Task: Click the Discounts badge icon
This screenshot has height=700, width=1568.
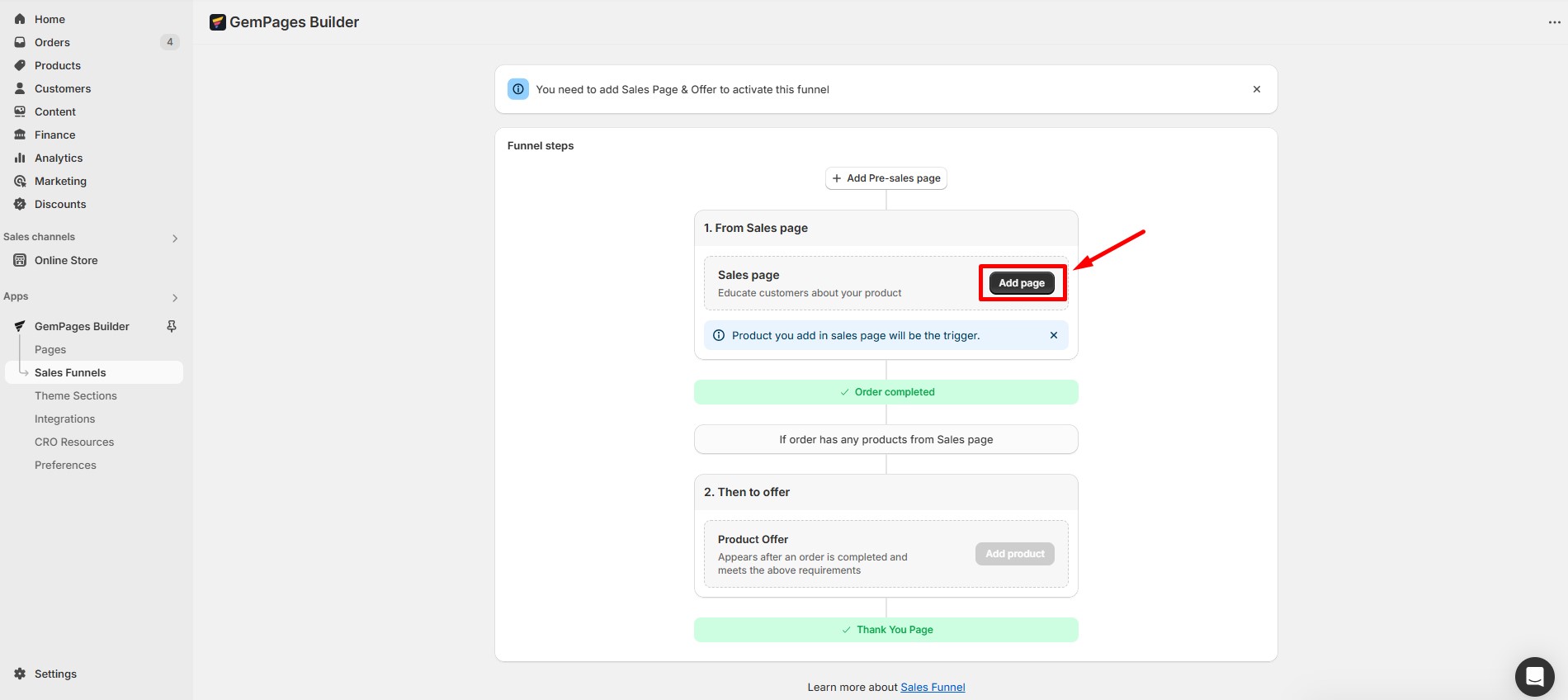Action: [x=20, y=204]
